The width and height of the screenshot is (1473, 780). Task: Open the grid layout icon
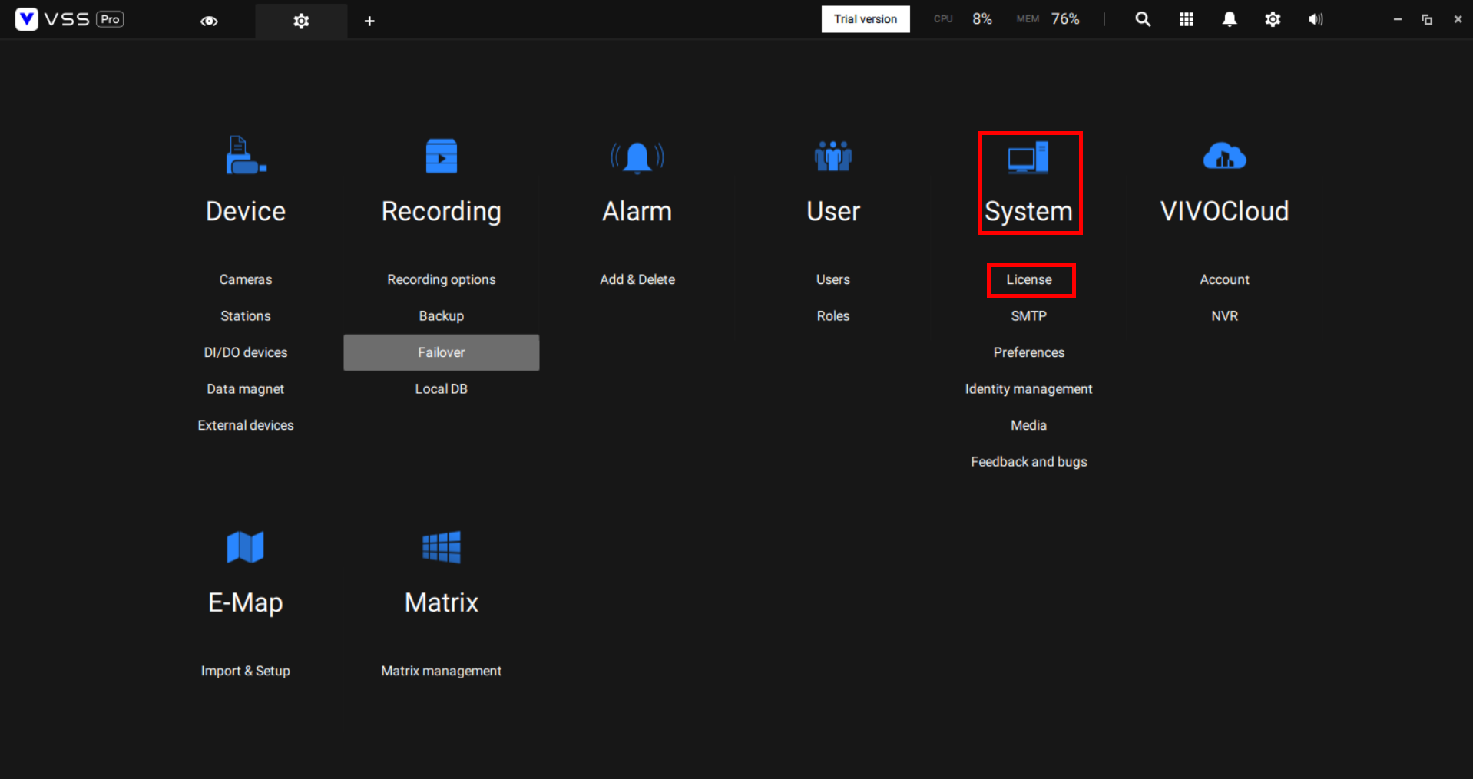[x=1187, y=19]
